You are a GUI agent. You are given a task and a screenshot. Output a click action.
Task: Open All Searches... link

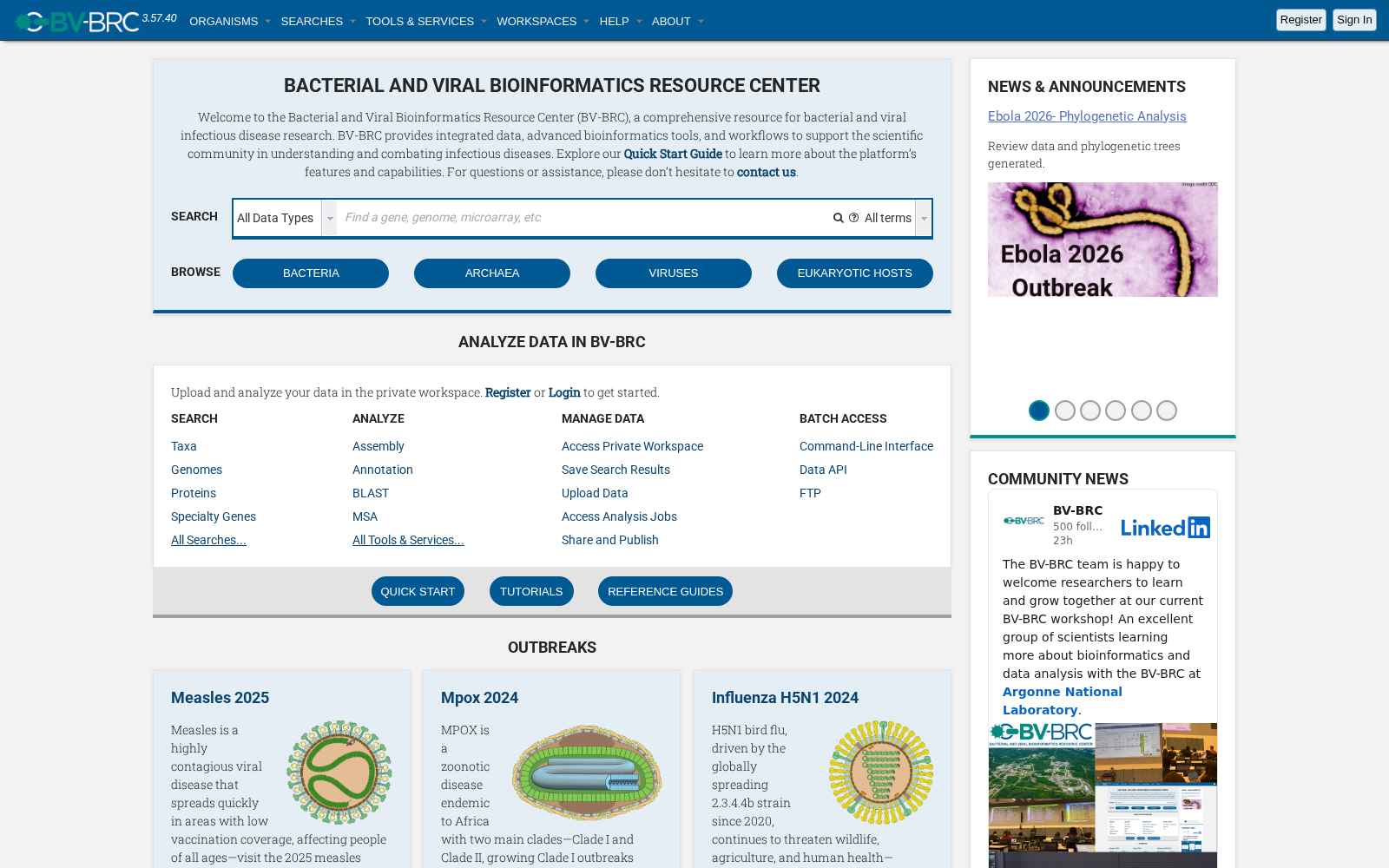[208, 540]
